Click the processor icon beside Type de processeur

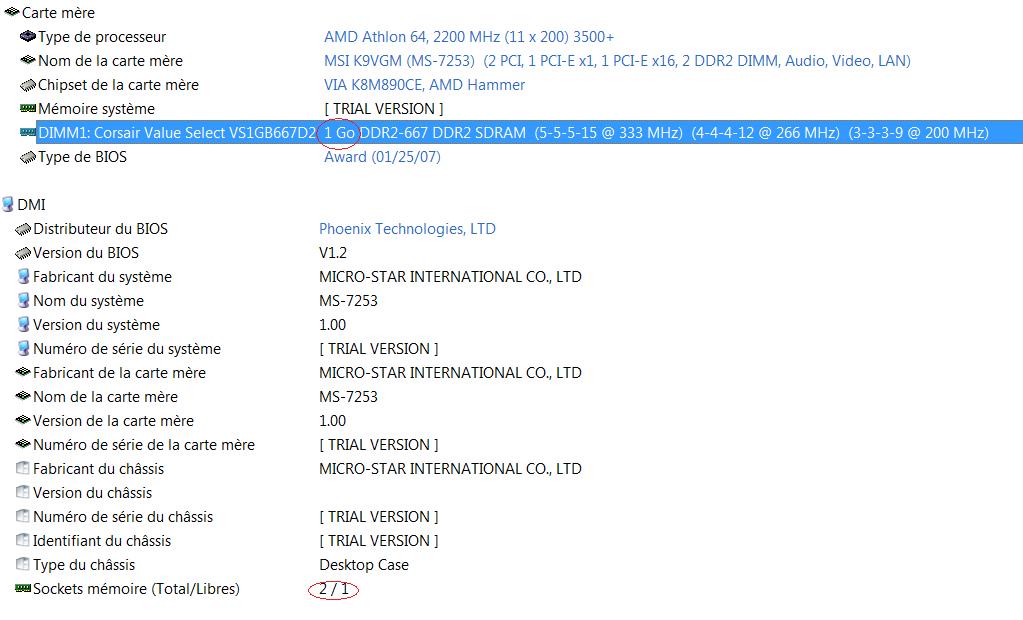pos(27,36)
